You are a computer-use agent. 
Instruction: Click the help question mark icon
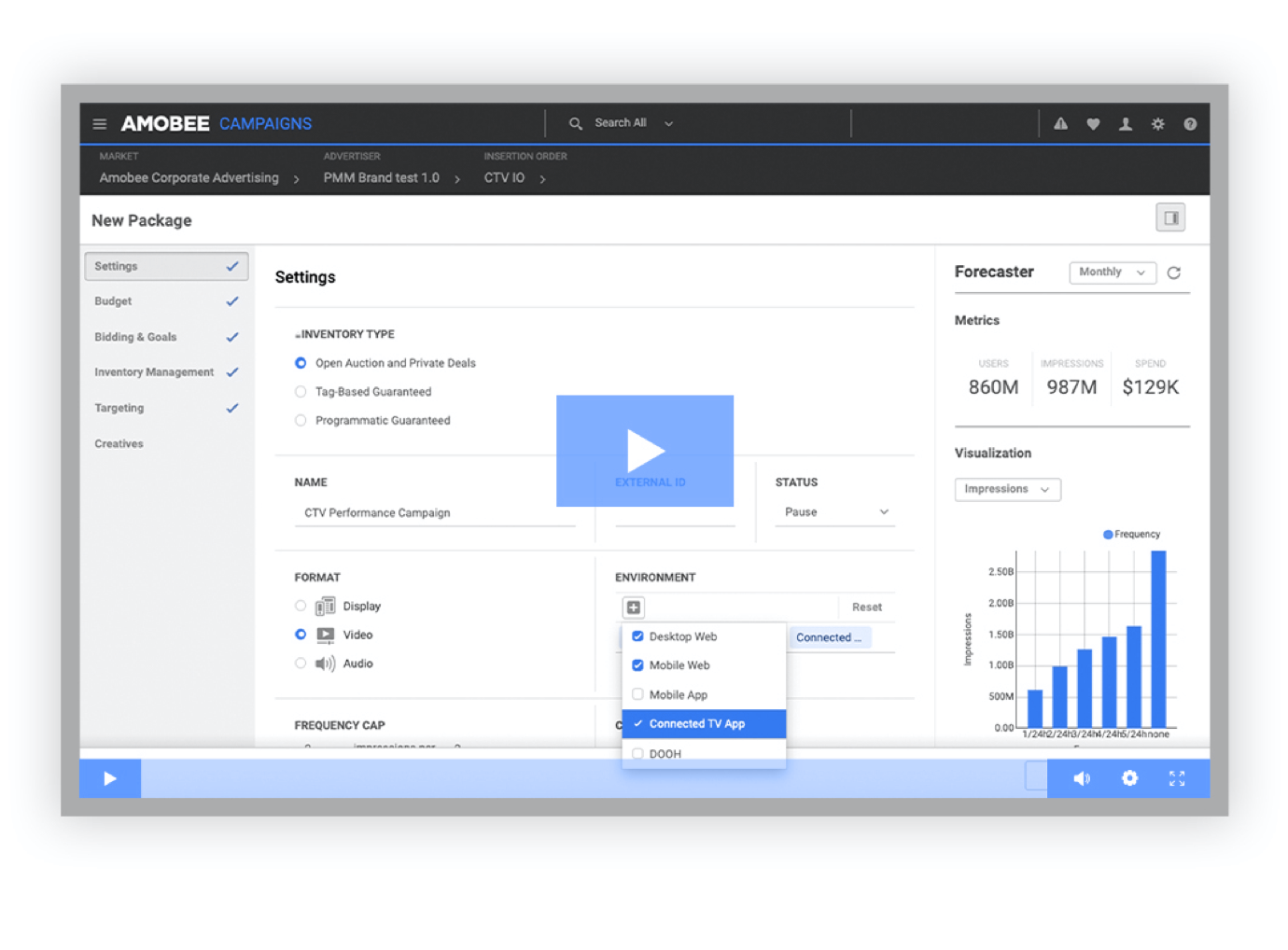(1190, 123)
